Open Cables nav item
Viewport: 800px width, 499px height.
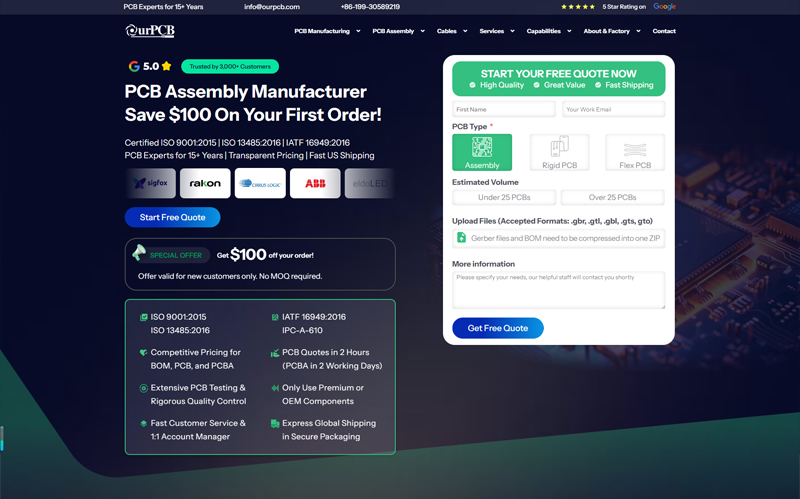click(446, 31)
